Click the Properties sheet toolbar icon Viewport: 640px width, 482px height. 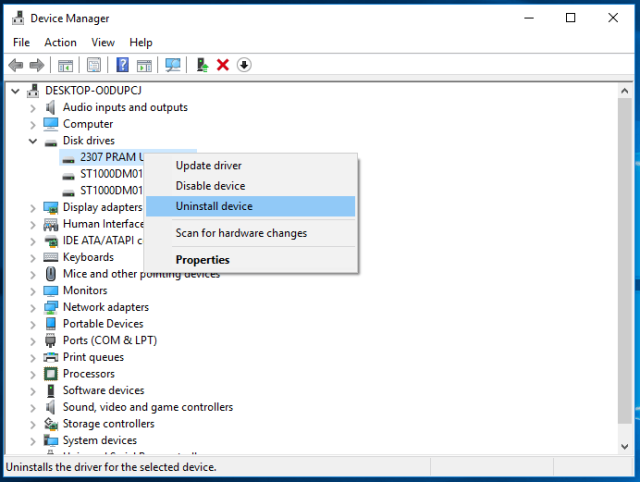click(94, 65)
